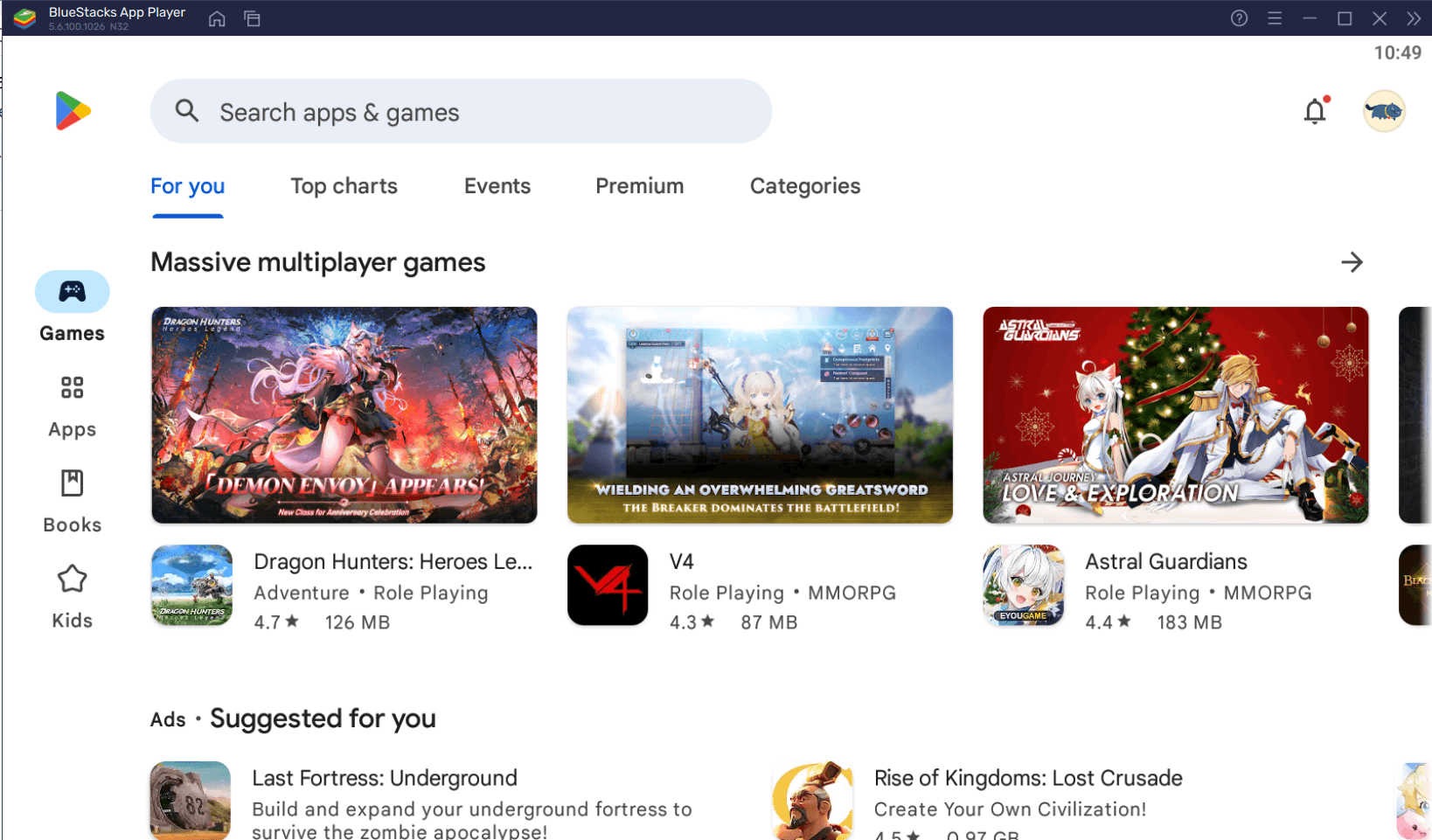Screen dimensions: 1432x840
Task: Open Astral Guardians Love & Exploration banner
Action: tap(1176, 415)
